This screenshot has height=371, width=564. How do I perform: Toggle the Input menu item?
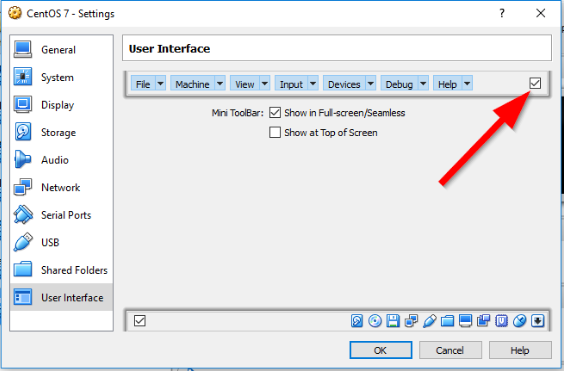[x=291, y=84]
